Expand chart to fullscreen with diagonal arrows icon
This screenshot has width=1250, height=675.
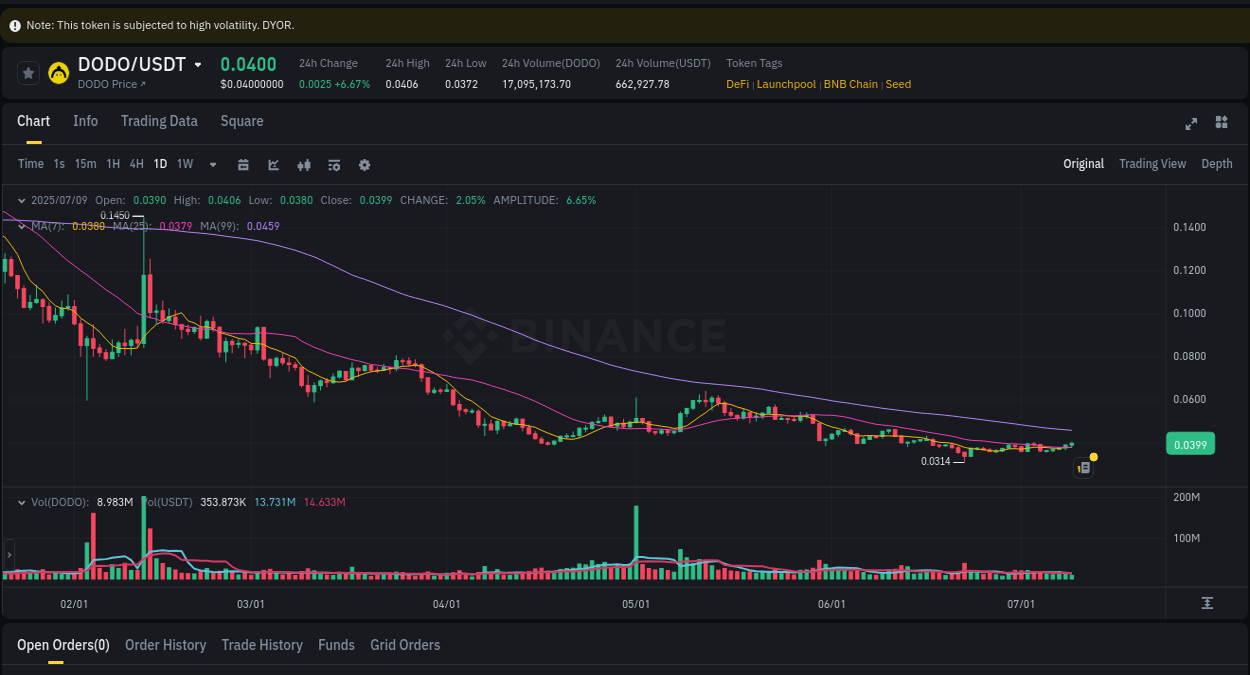click(x=1191, y=123)
